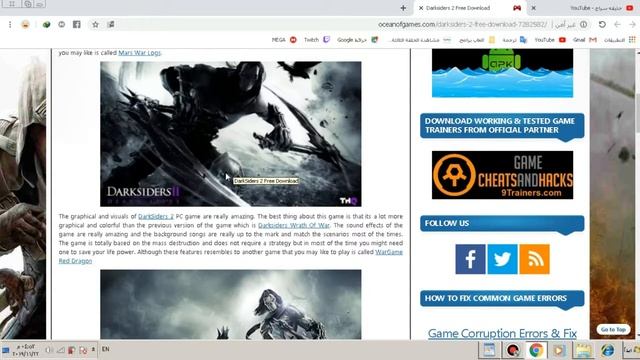Open File Explorer folder in taskbar
The image size is (640, 360).
[583, 350]
